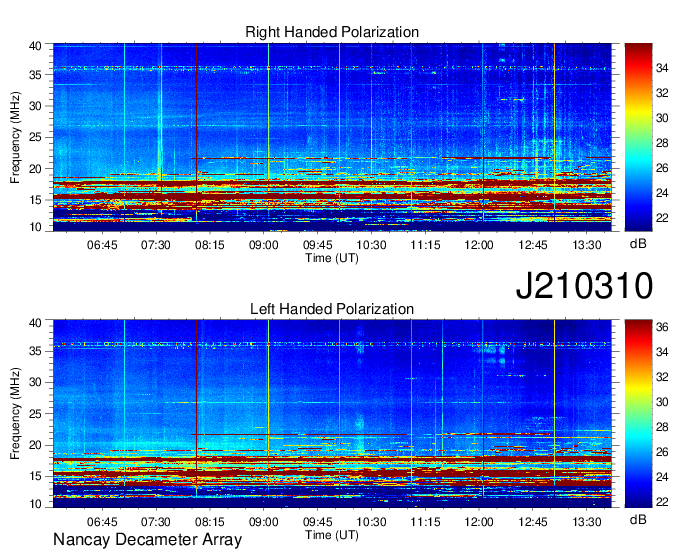Image resolution: width=680 pixels, height=552 pixels.
Task: Click the 36 value on lower color bar
Action: point(662,327)
